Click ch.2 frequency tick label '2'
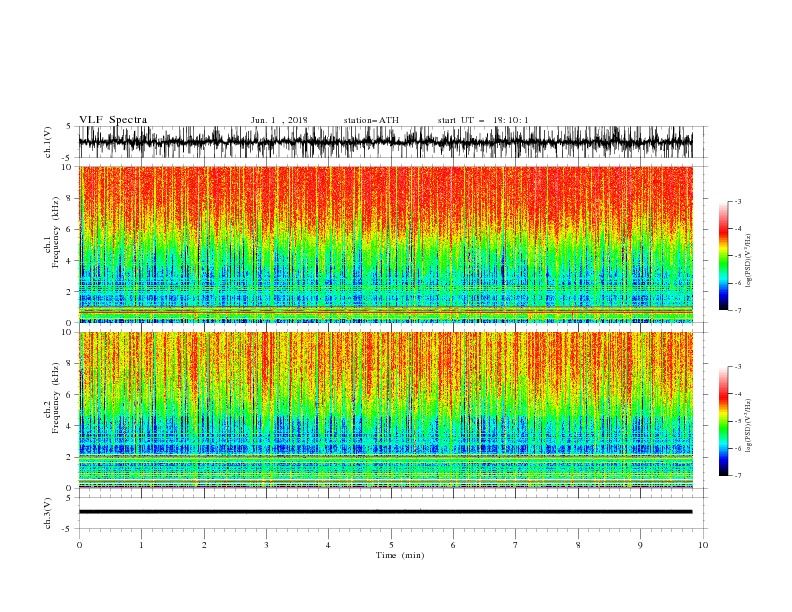 click(x=69, y=457)
